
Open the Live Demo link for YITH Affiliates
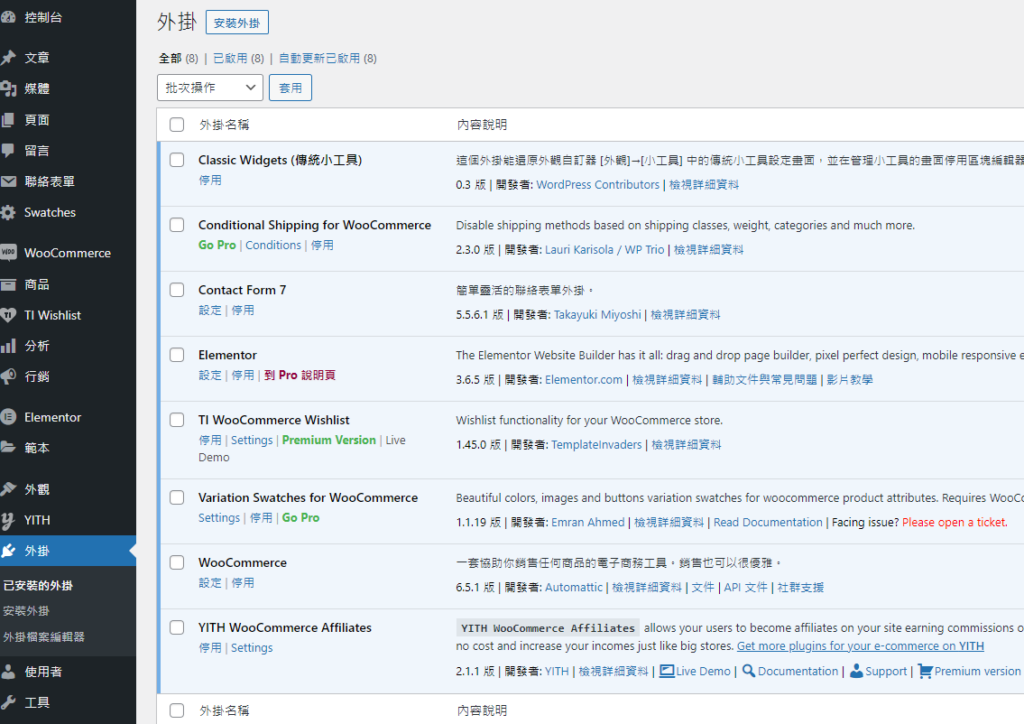pos(702,672)
